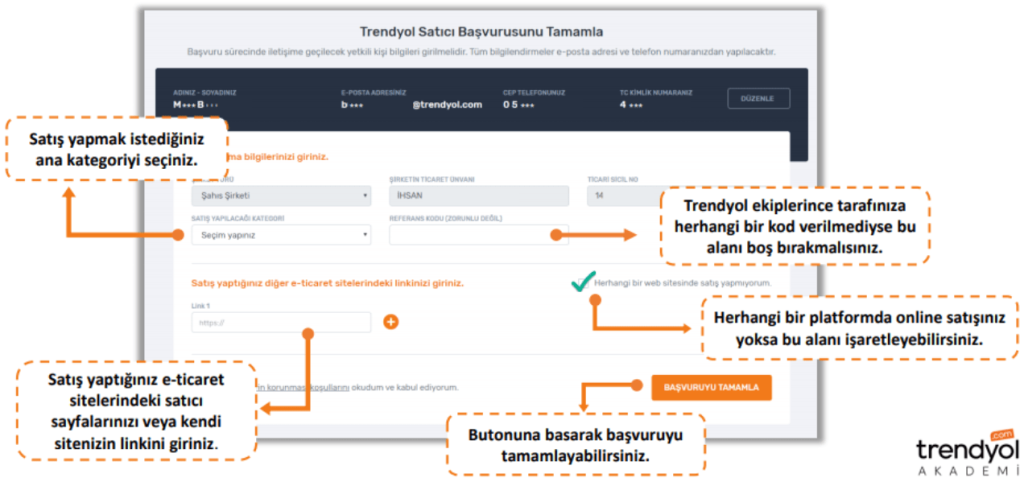Click the Cep Telefonunuz number in header
Screen dimensions: 1024x486
[518, 104]
